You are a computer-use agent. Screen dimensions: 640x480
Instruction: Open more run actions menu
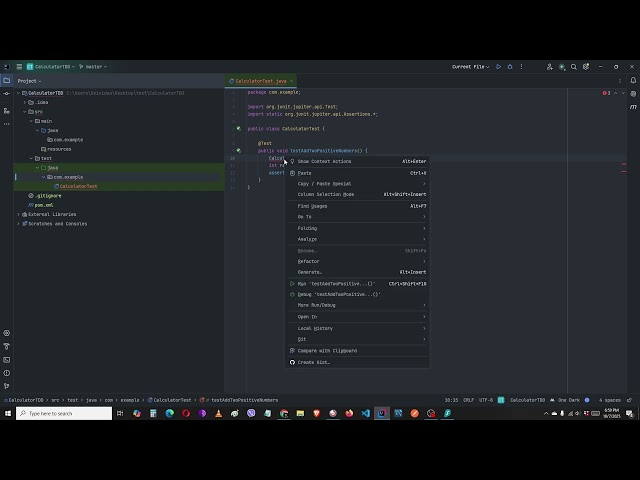521,67
